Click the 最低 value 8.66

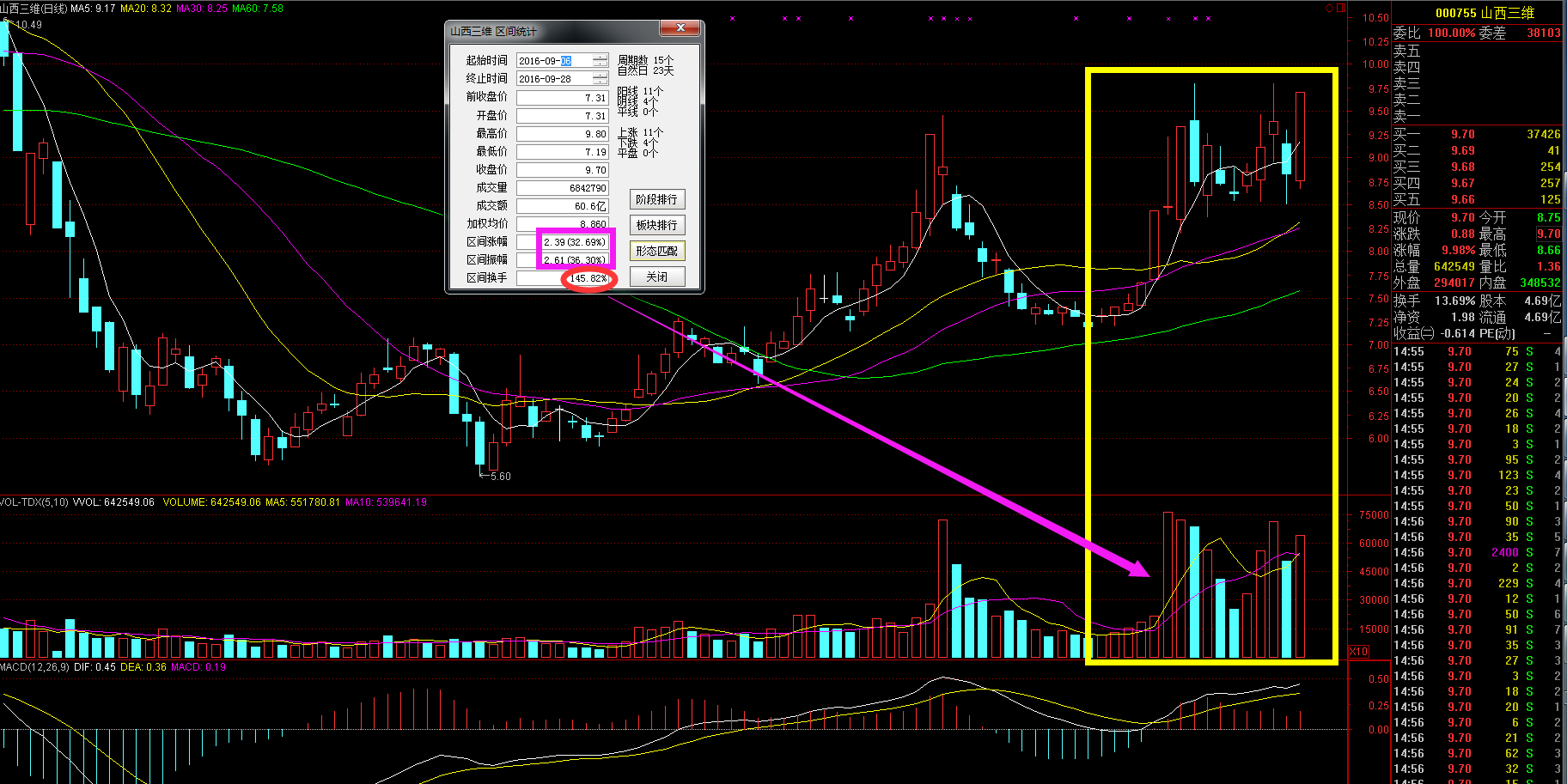1549,251
